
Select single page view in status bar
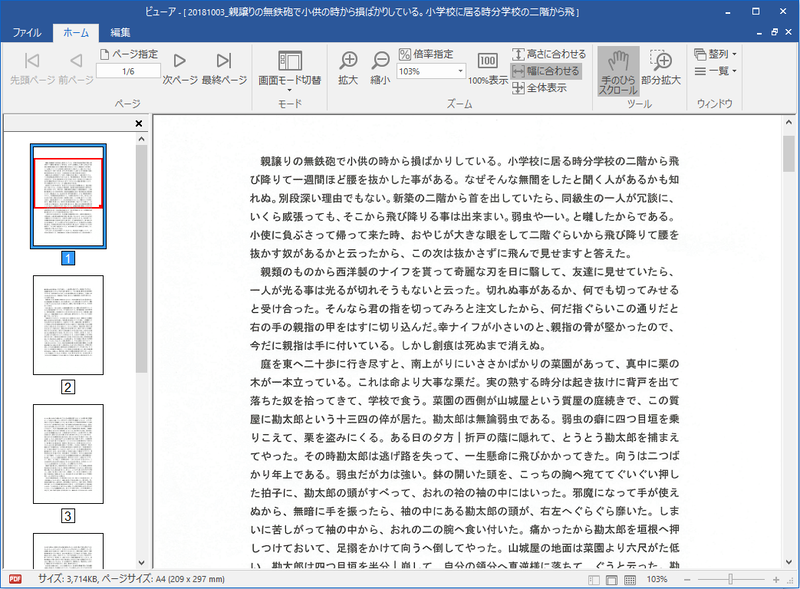tap(612, 580)
